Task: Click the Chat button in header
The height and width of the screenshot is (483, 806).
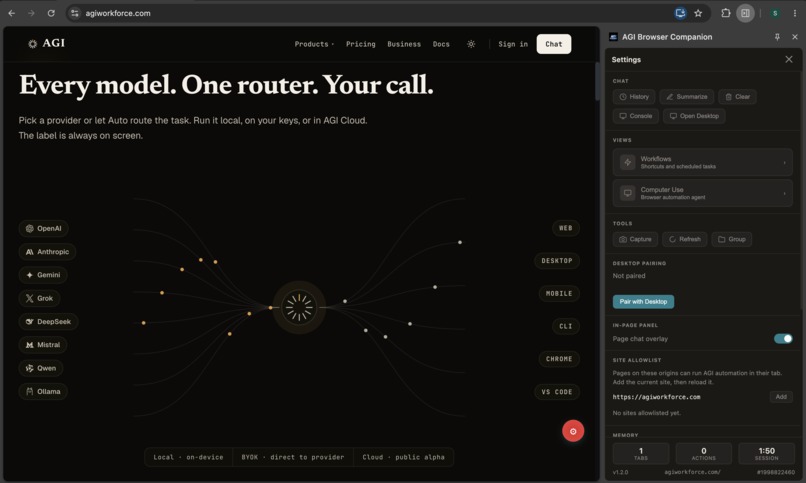Action: click(x=554, y=44)
